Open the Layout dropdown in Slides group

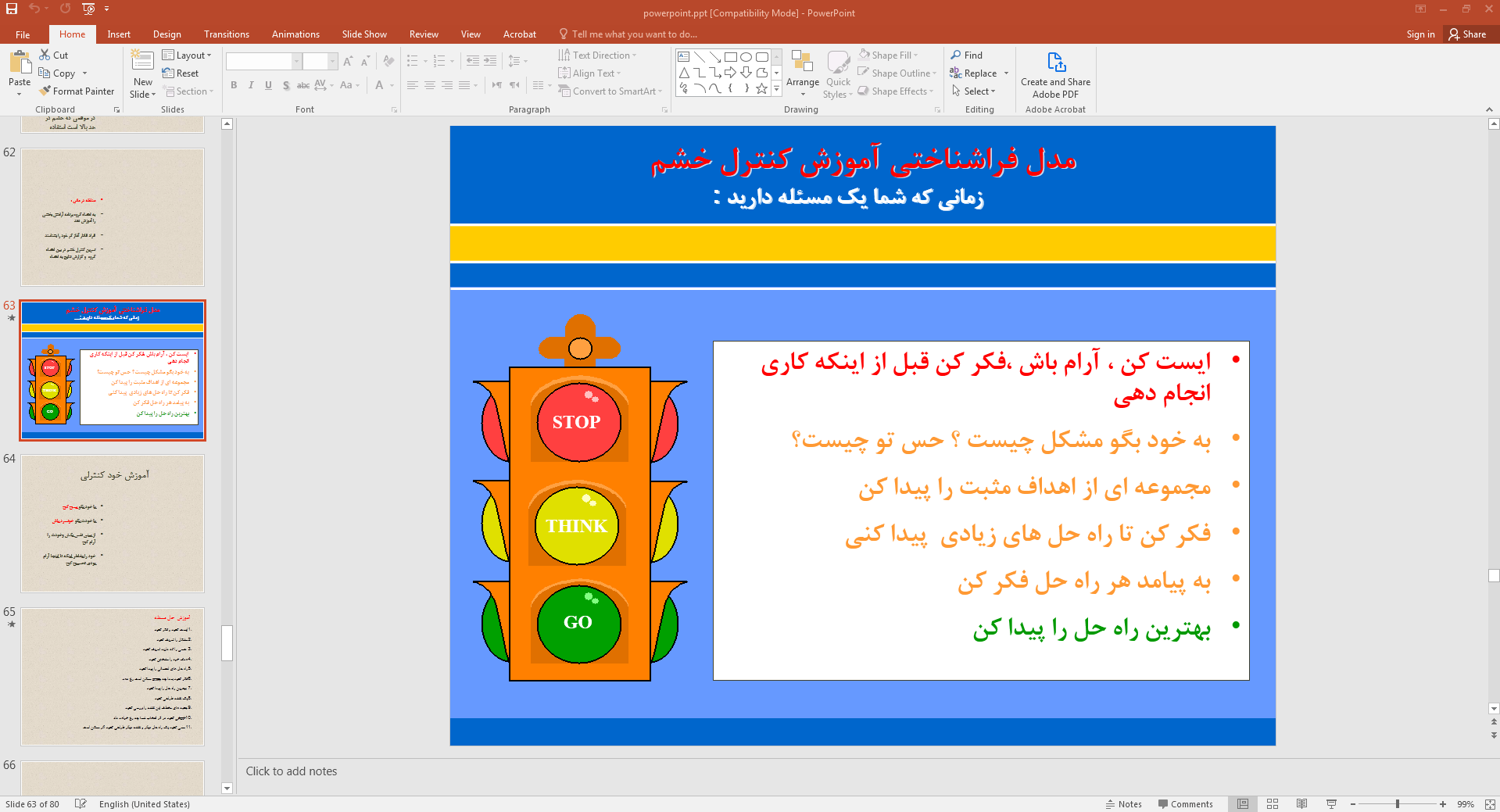[188, 55]
